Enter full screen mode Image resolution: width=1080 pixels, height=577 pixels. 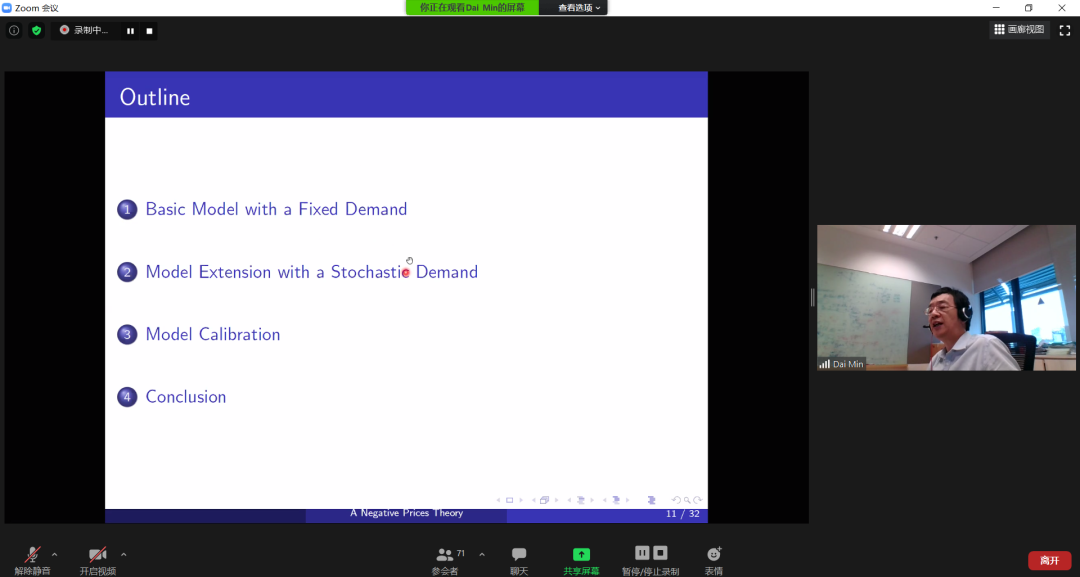click(1064, 30)
